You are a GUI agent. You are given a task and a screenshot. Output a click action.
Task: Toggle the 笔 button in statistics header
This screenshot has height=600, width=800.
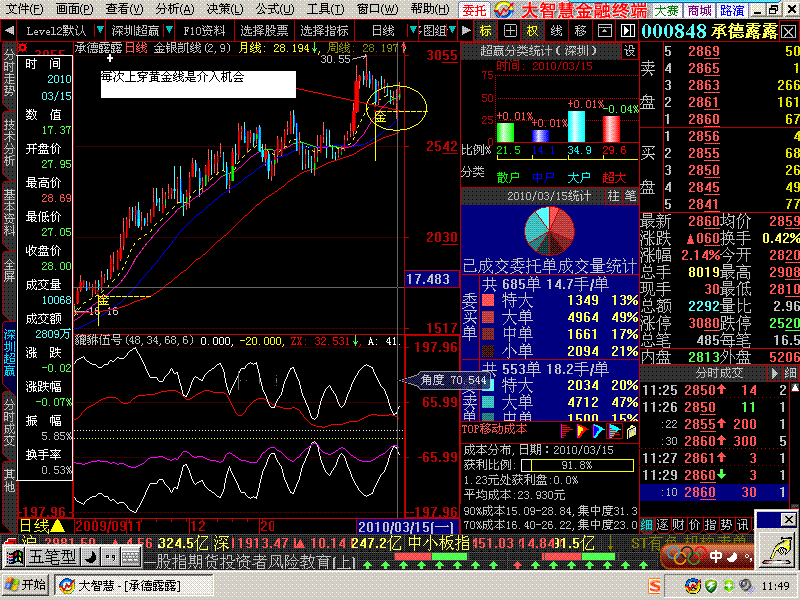(630, 196)
